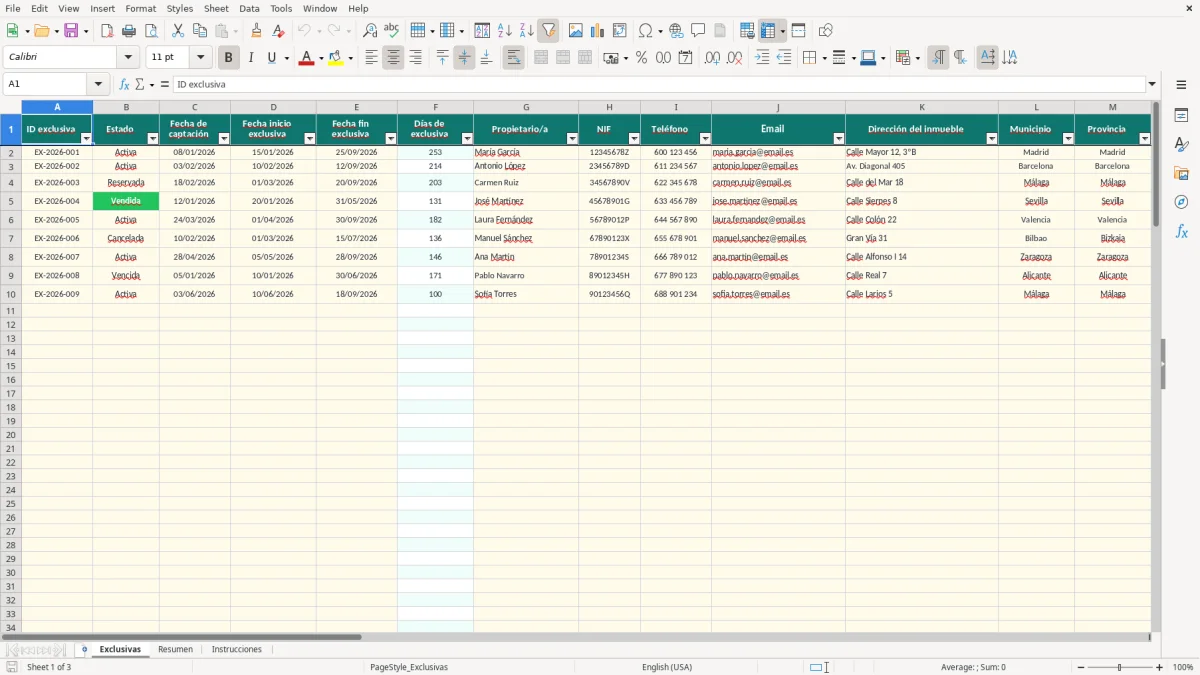
Task: Open the font color dropdown arrow
Action: pos(320,58)
